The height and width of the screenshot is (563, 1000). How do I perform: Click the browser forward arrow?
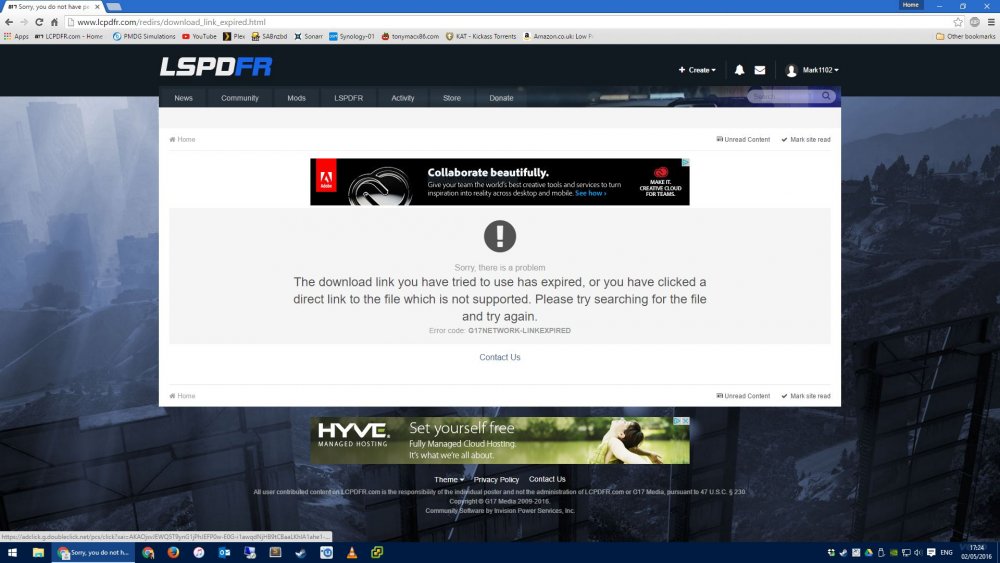click(x=24, y=22)
